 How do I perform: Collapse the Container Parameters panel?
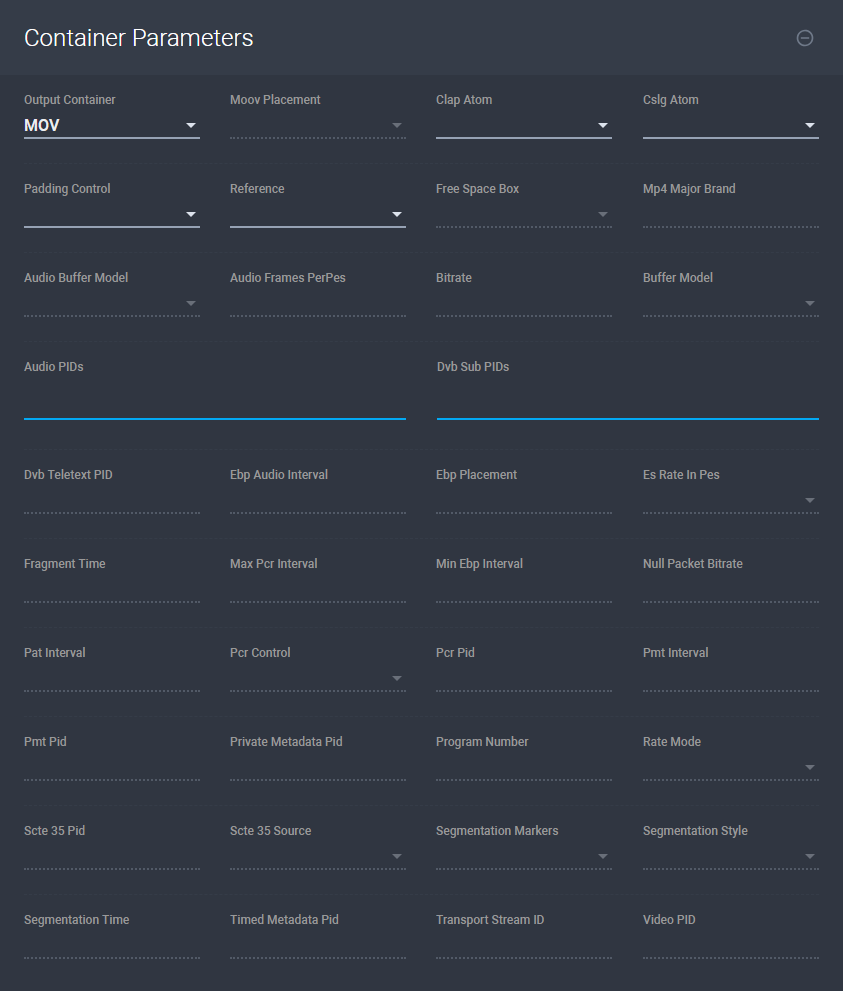tap(804, 38)
